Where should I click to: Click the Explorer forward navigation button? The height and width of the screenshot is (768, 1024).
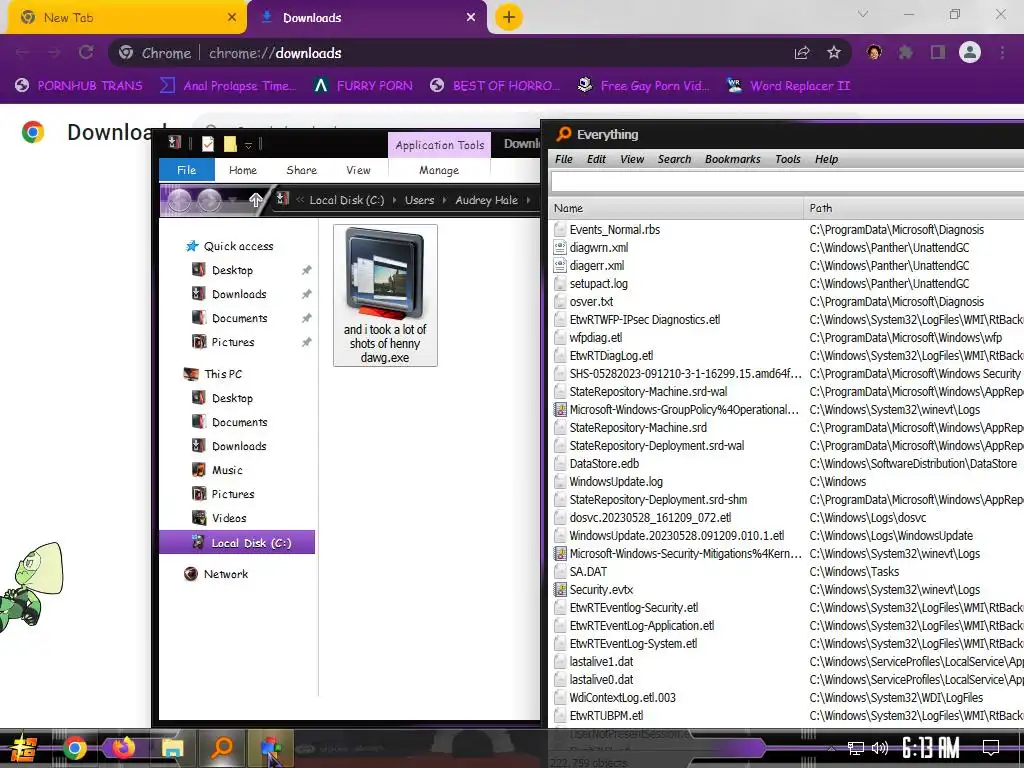coord(210,200)
